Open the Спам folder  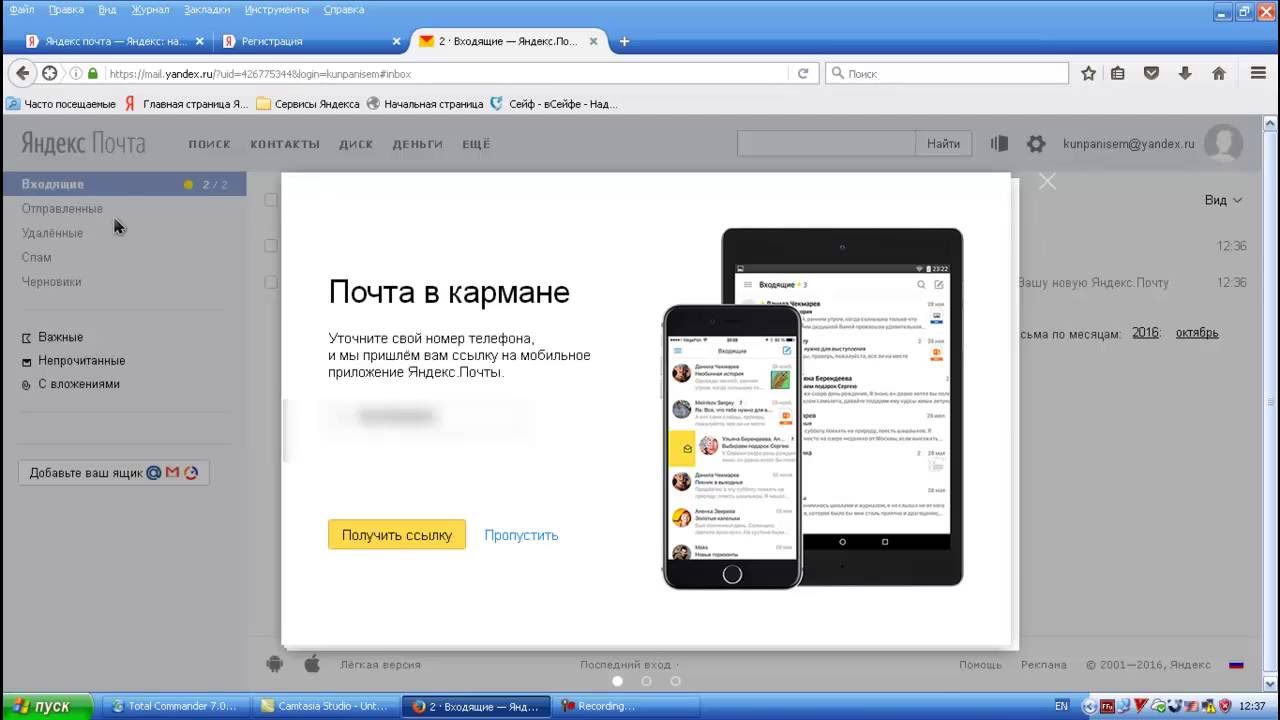click(36, 257)
